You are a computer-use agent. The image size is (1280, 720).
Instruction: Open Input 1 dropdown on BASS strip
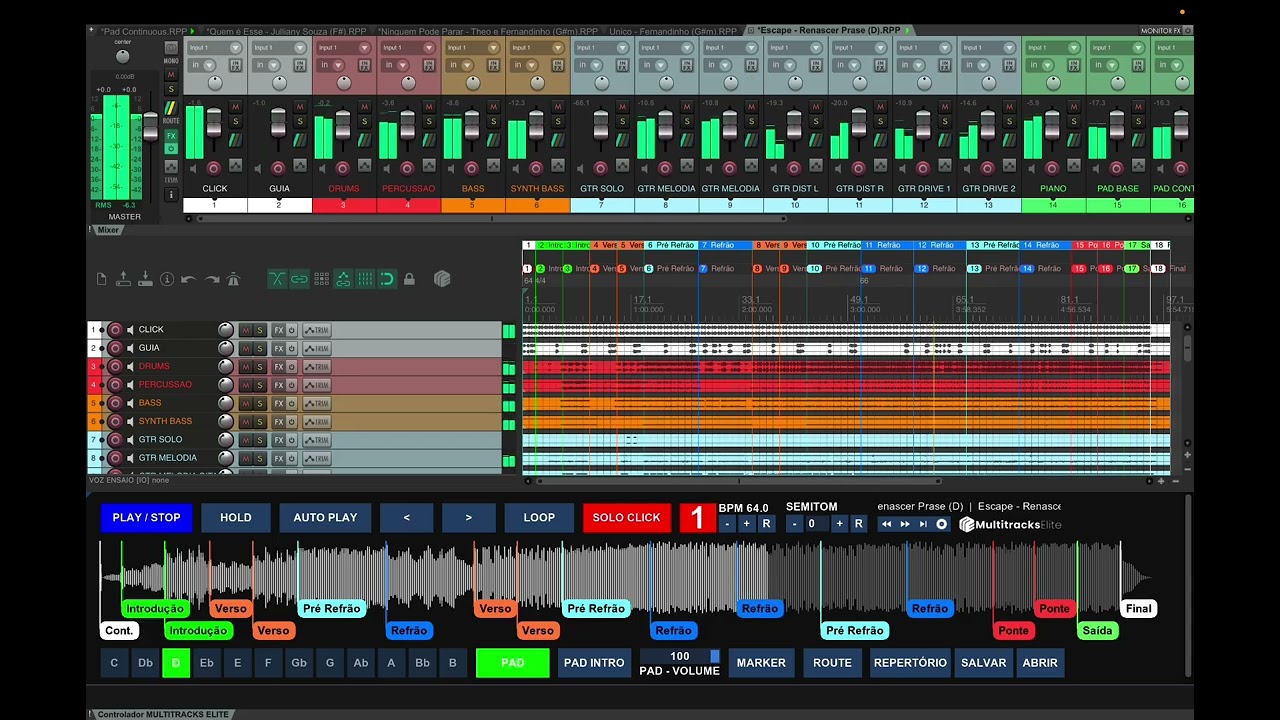tap(473, 47)
